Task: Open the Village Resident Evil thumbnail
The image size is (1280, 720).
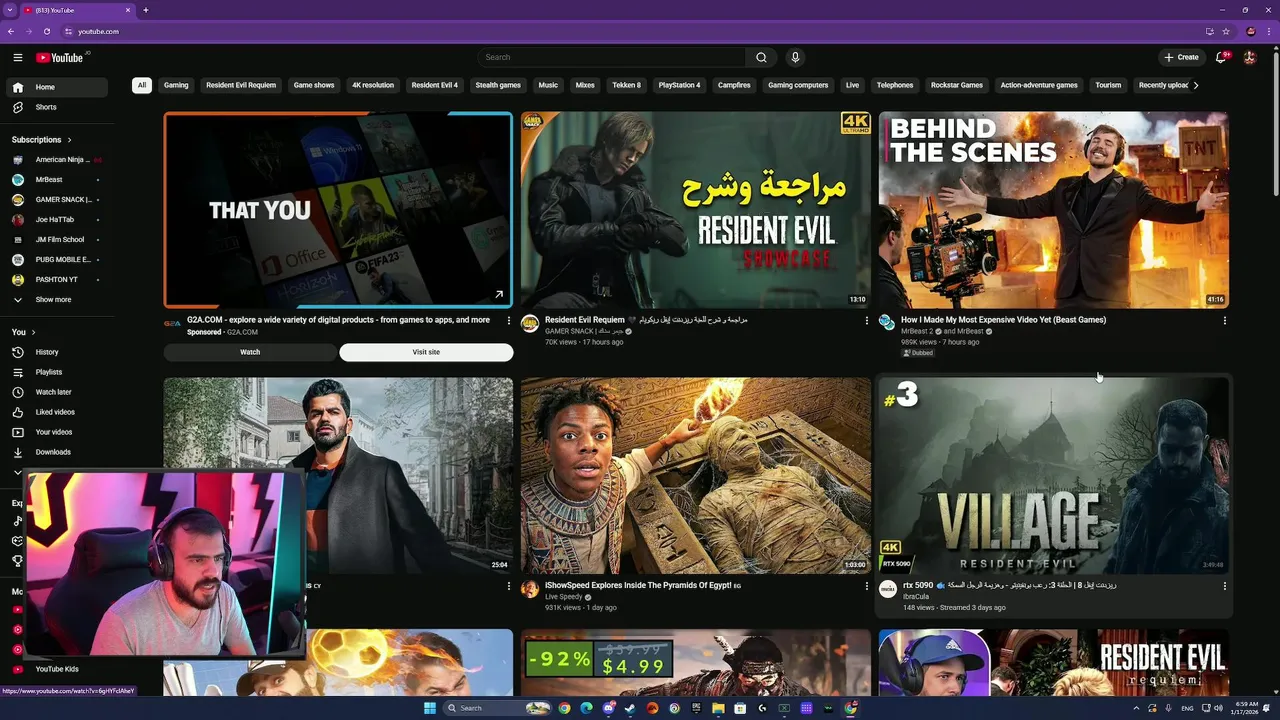Action: [1054, 475]
